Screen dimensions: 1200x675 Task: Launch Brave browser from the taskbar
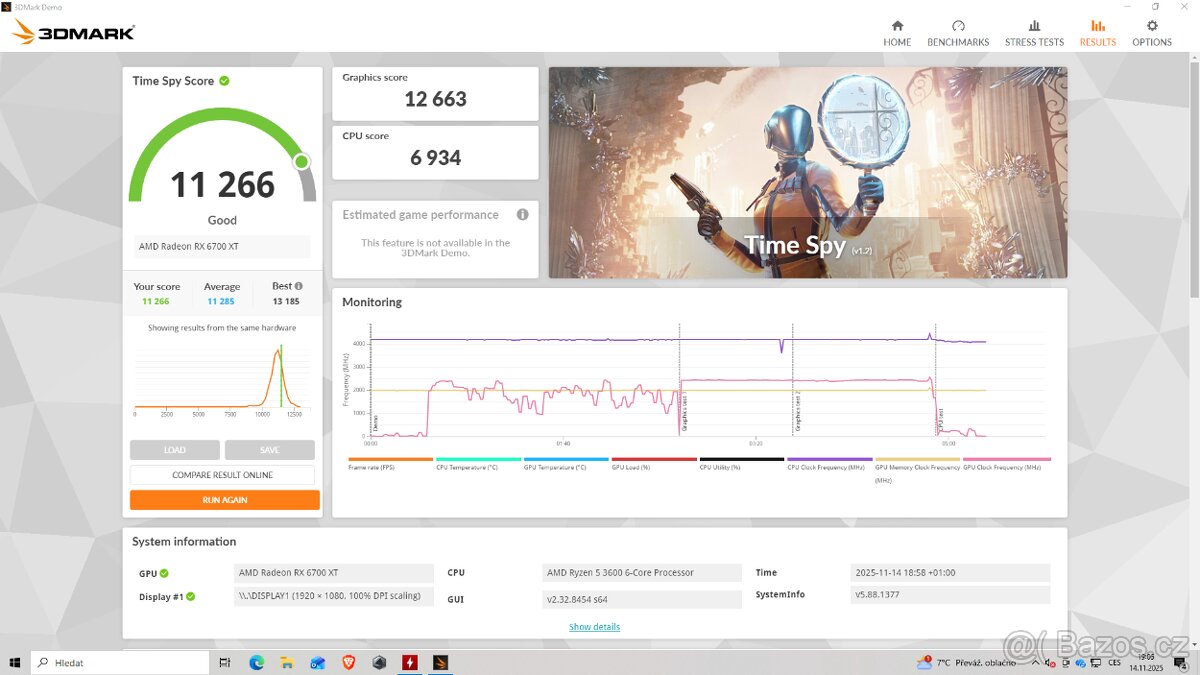coord(347,662)
